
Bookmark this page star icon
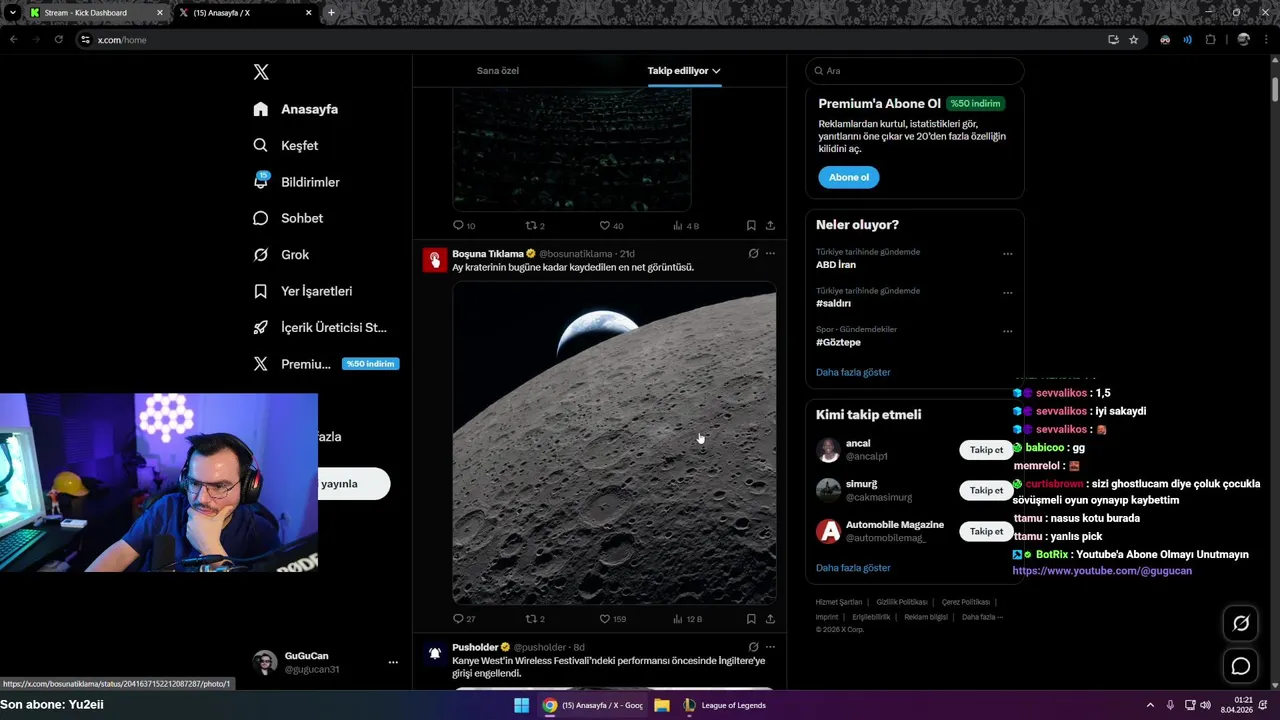1134,40
